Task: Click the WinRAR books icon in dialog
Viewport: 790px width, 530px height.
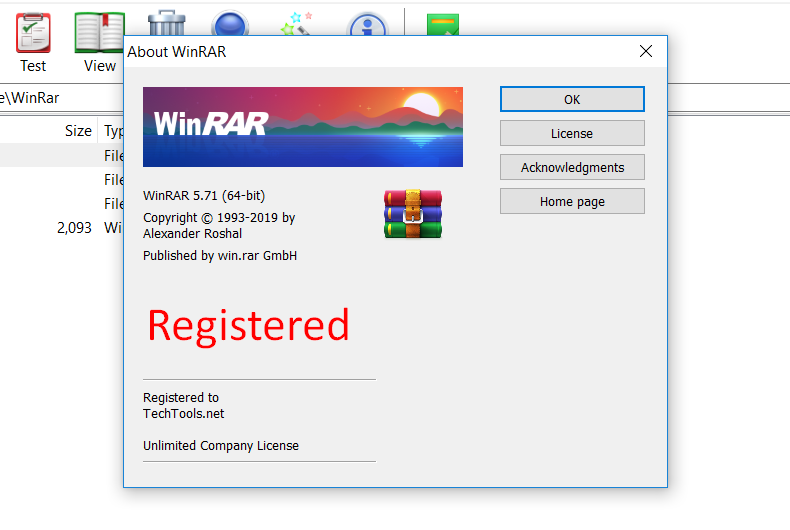Action: [x=413, y=214]
